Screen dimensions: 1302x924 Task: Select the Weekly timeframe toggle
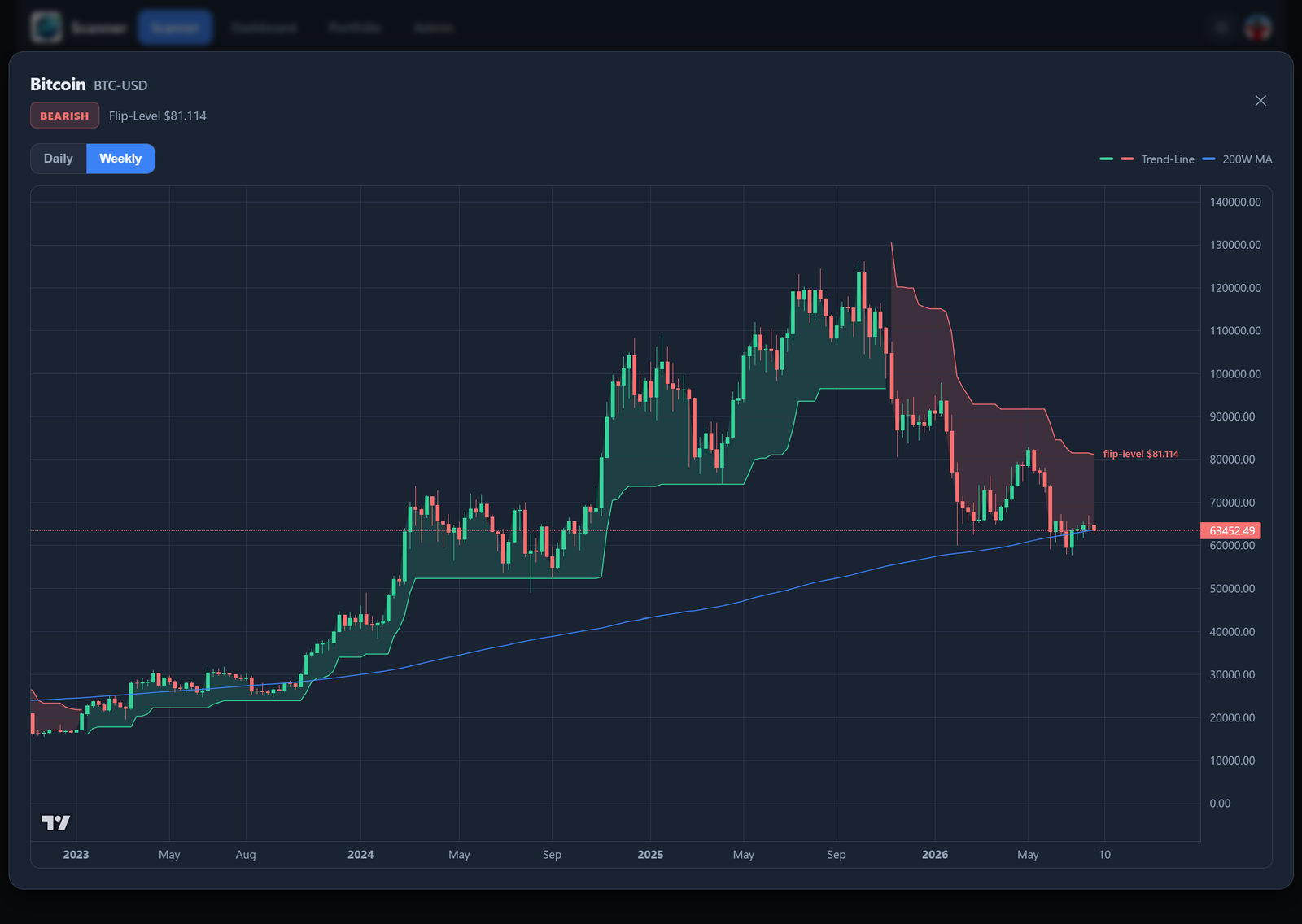[120, 159]
